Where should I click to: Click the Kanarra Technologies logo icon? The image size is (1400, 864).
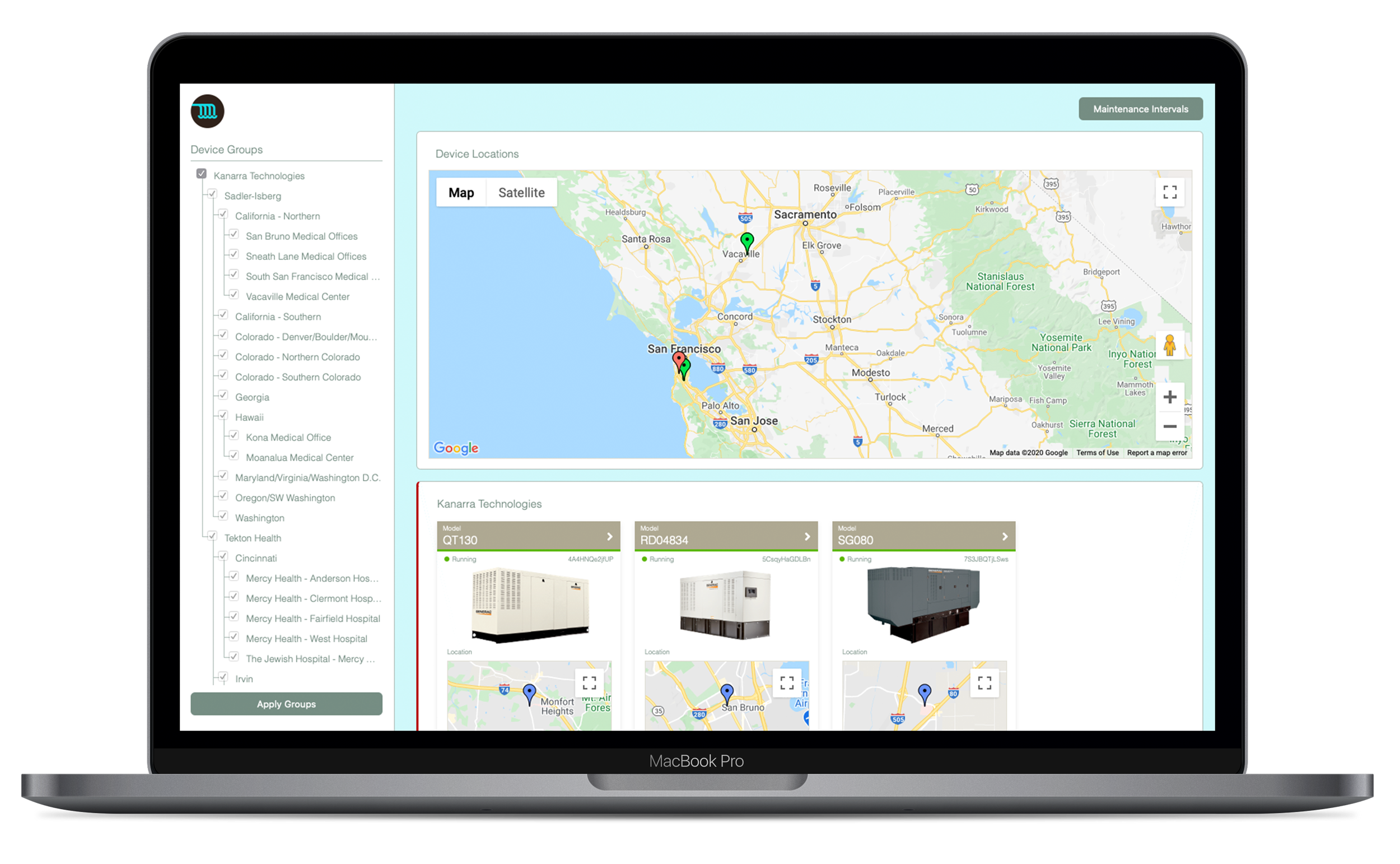click(x=207, y=111)
